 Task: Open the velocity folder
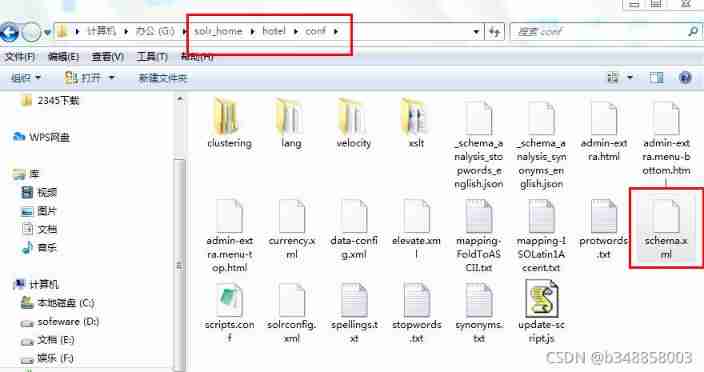point(354,123)
